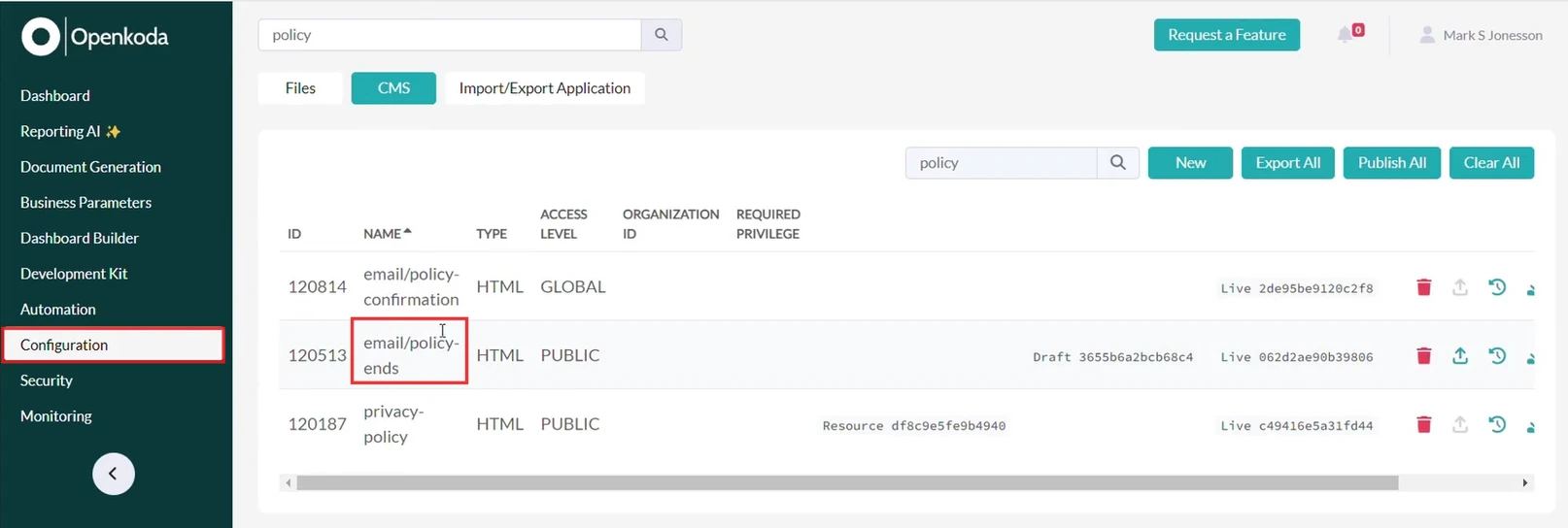Open Security in sidebar
This screenshot has width=1568, height=528.
click(x=47, y=380)
